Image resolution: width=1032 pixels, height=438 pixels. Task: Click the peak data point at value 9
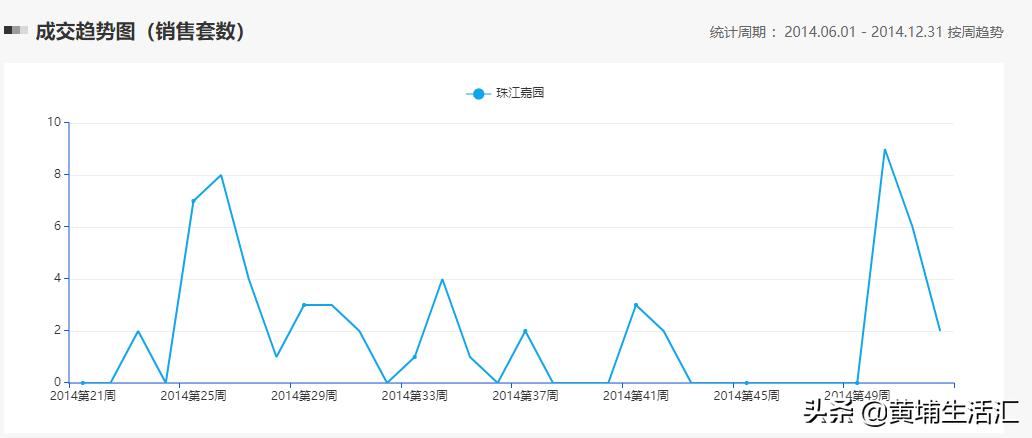pos(885,149)
